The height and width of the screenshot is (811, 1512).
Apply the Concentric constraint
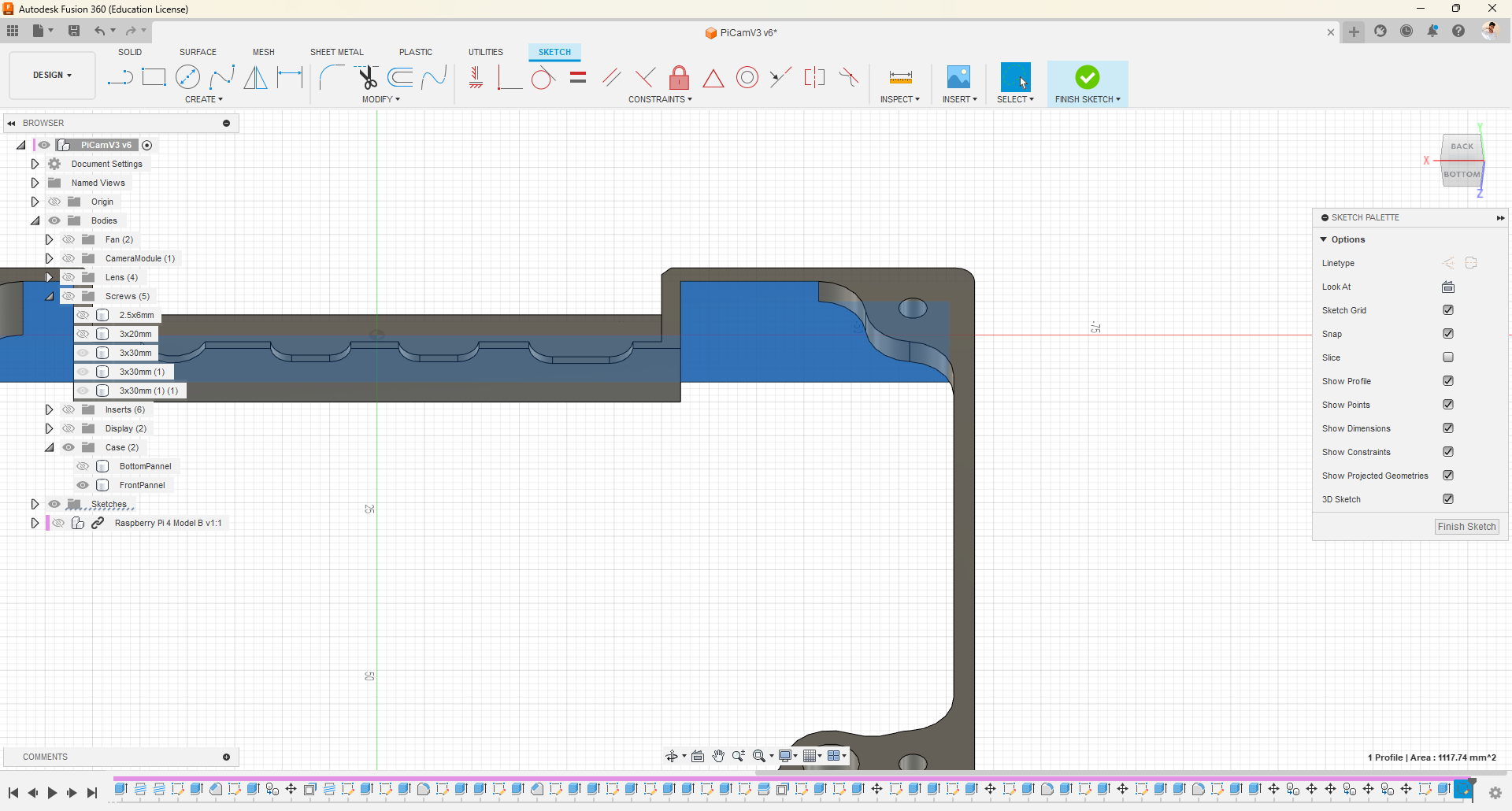(747, 77)
